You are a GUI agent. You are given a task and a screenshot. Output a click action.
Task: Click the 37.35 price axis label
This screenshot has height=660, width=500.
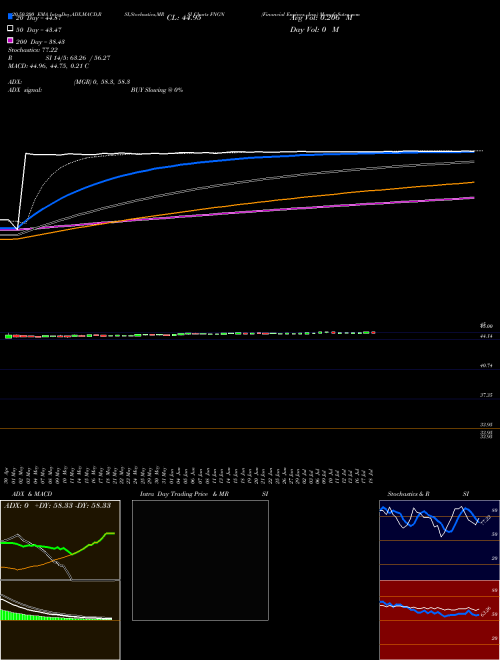pos(486,395)
